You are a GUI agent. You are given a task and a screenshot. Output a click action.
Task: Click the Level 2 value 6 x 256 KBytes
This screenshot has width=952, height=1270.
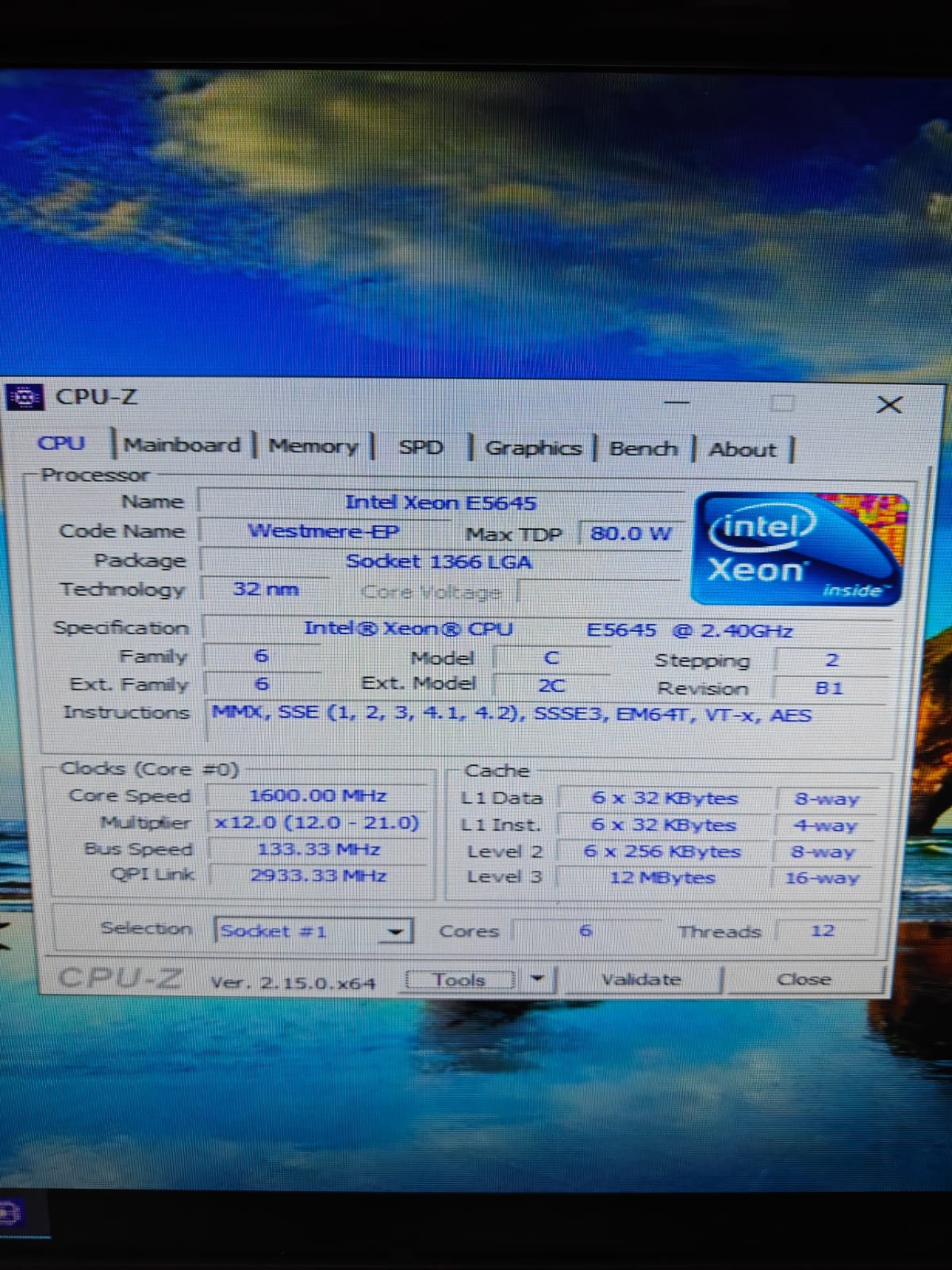point(663,852)
